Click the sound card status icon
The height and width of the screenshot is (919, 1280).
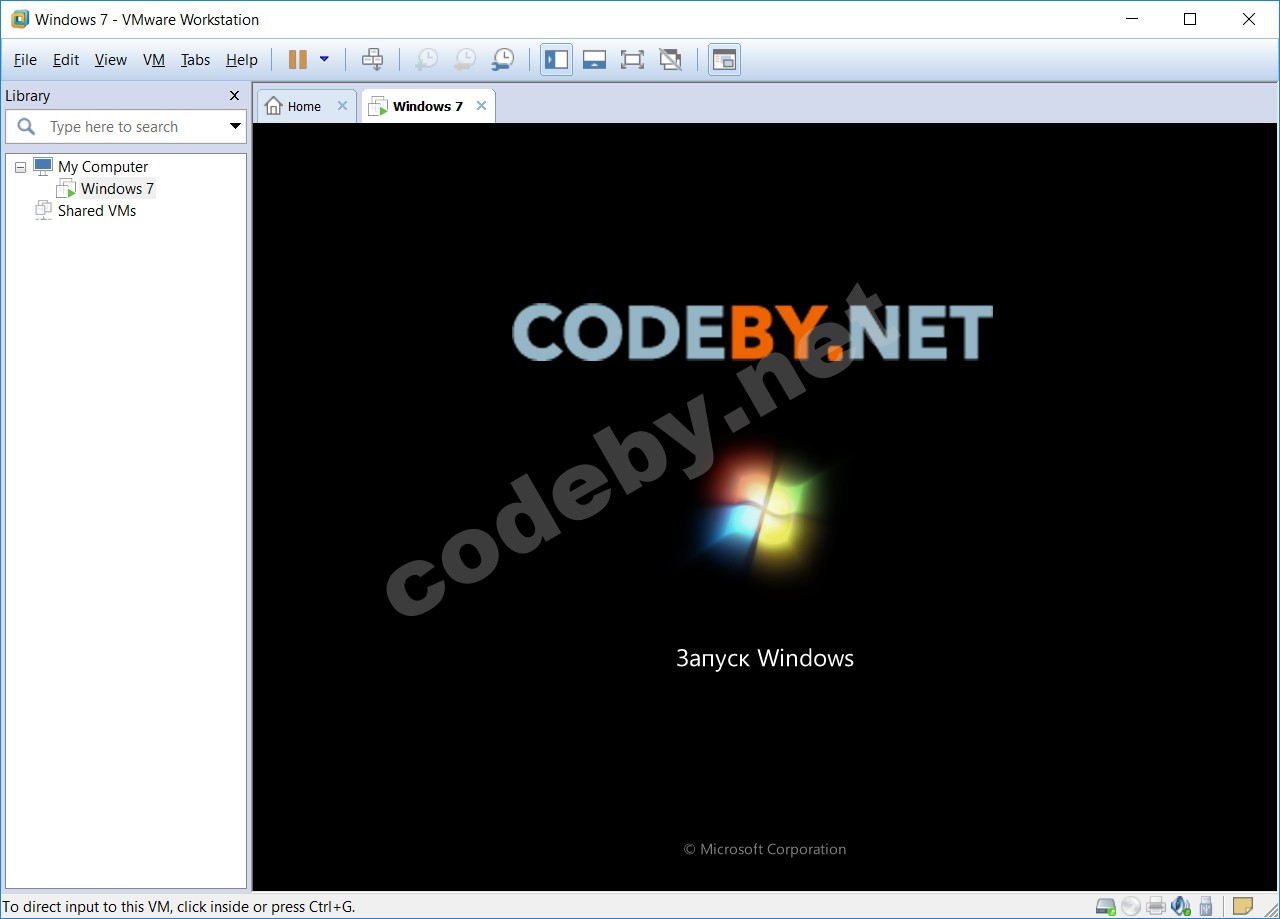tap(1181, 906)
